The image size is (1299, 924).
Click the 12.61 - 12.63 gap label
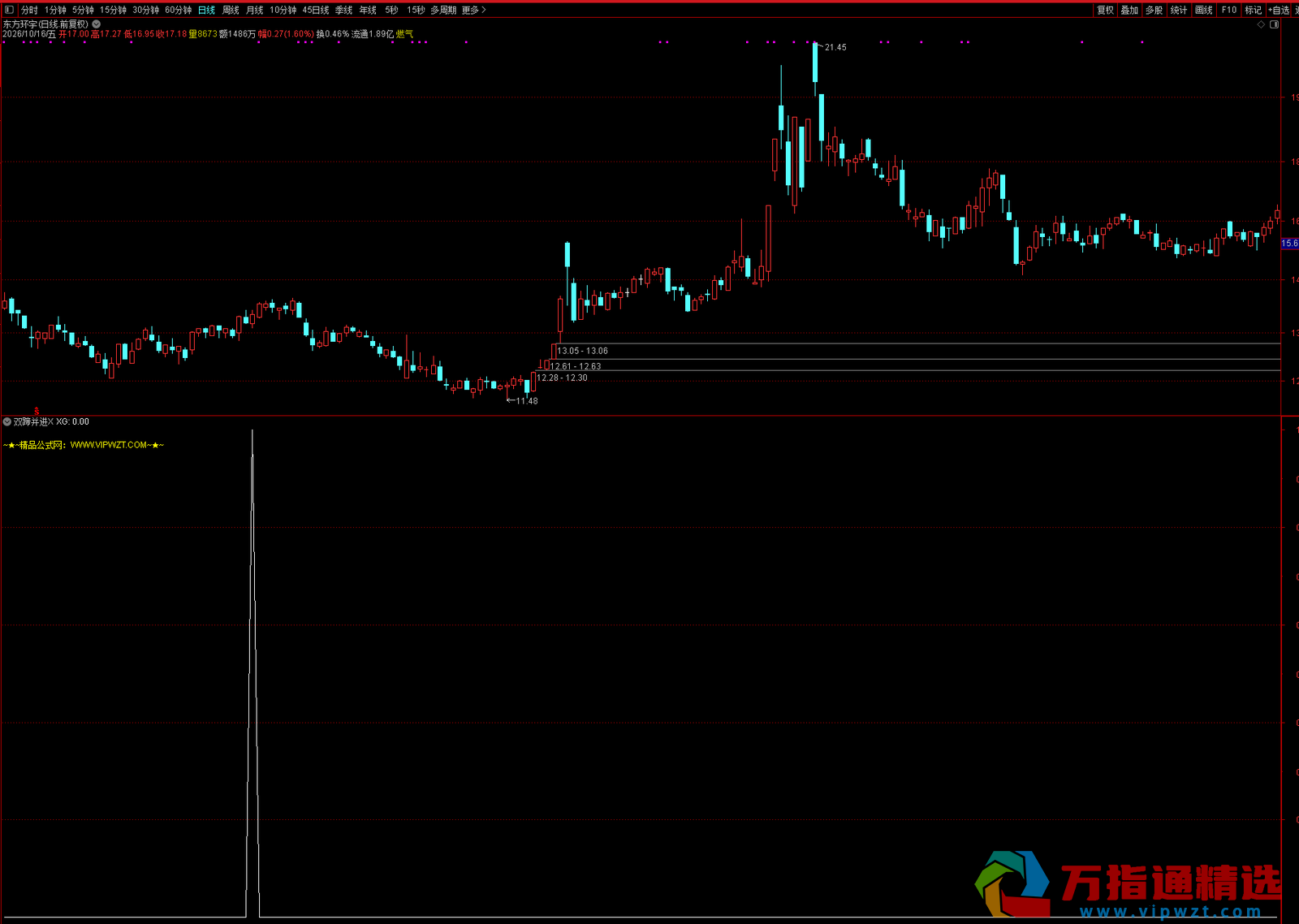576,366
